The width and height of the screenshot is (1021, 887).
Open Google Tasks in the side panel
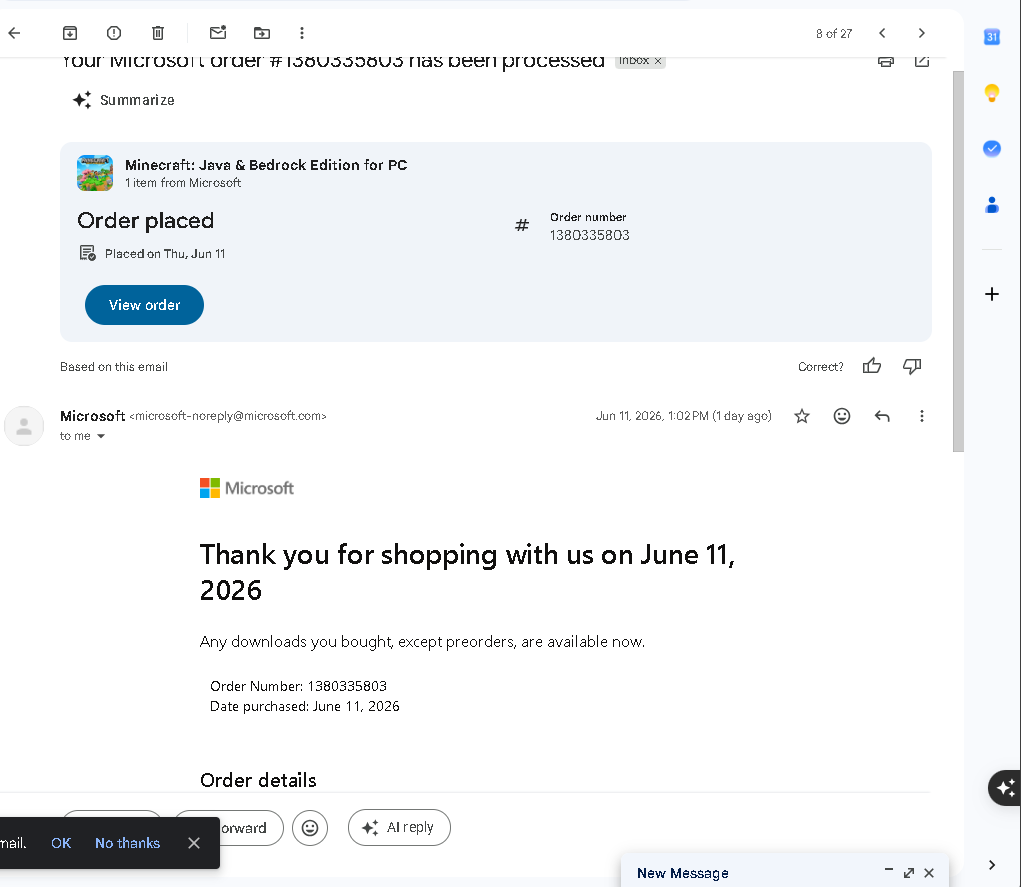click(x=992, y=149)
